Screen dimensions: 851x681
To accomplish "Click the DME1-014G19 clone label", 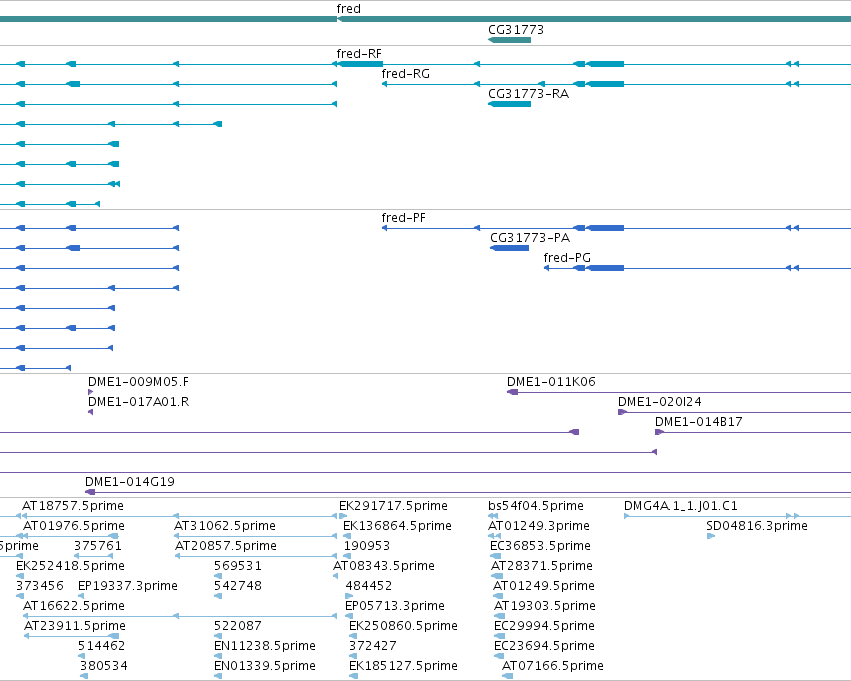I will pyautogui.click(x=130, y=482).
